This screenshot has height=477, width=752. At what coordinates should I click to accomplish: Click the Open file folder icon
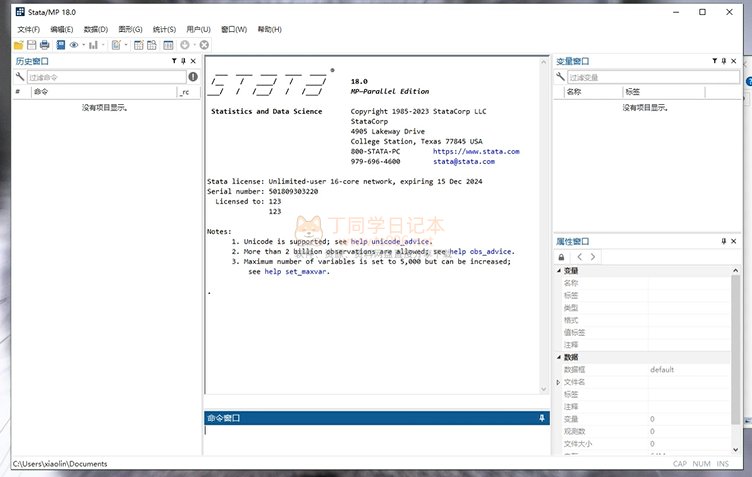19,45
